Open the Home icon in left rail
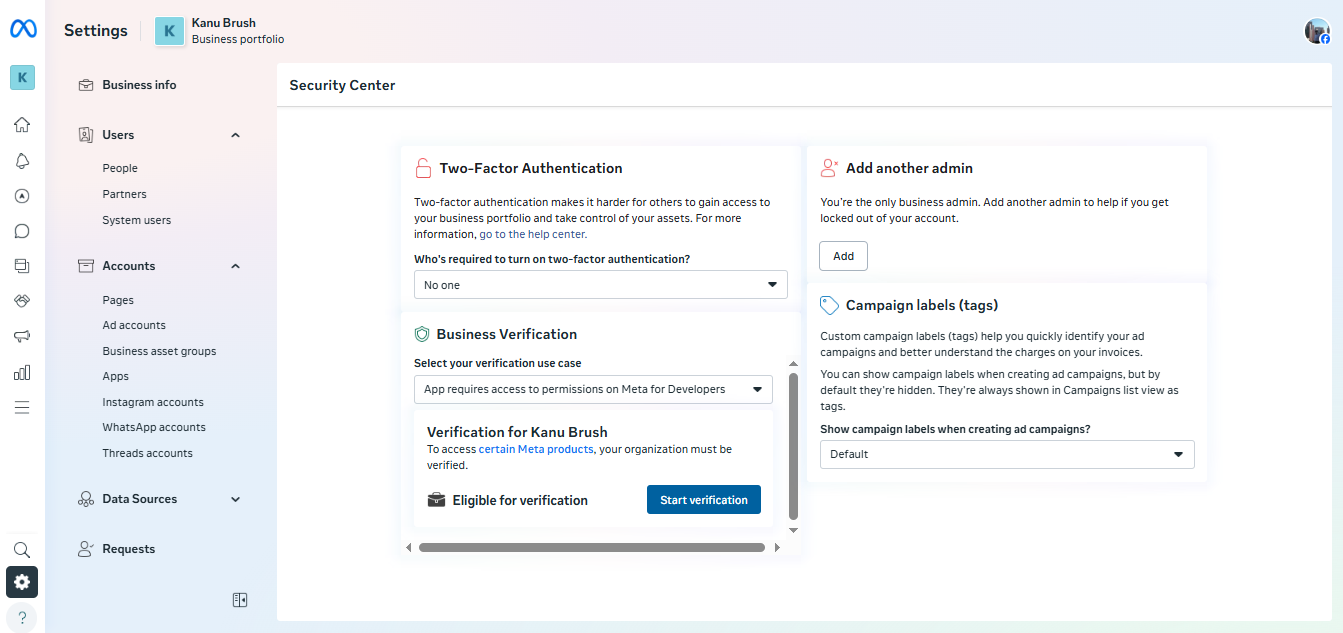The height and width of the screenshot is (633, 1343). coord(22,125)
